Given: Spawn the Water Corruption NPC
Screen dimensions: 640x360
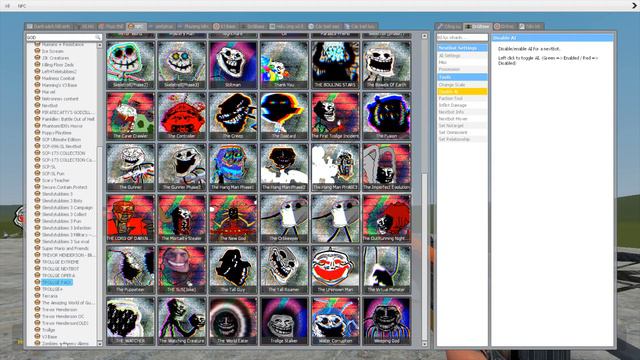Looking at the screenshot, I should point(336,321).
